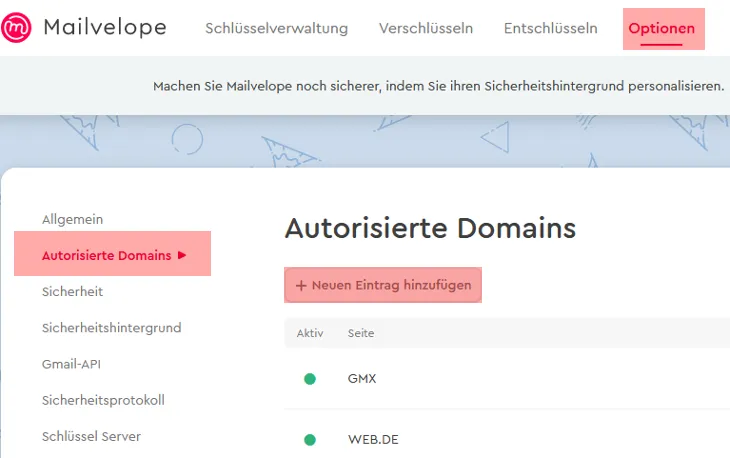Open the Schlüssel Server section
The height and width of the screenshot is (458, 730).
pyautogui.click(x=91, y=437)
